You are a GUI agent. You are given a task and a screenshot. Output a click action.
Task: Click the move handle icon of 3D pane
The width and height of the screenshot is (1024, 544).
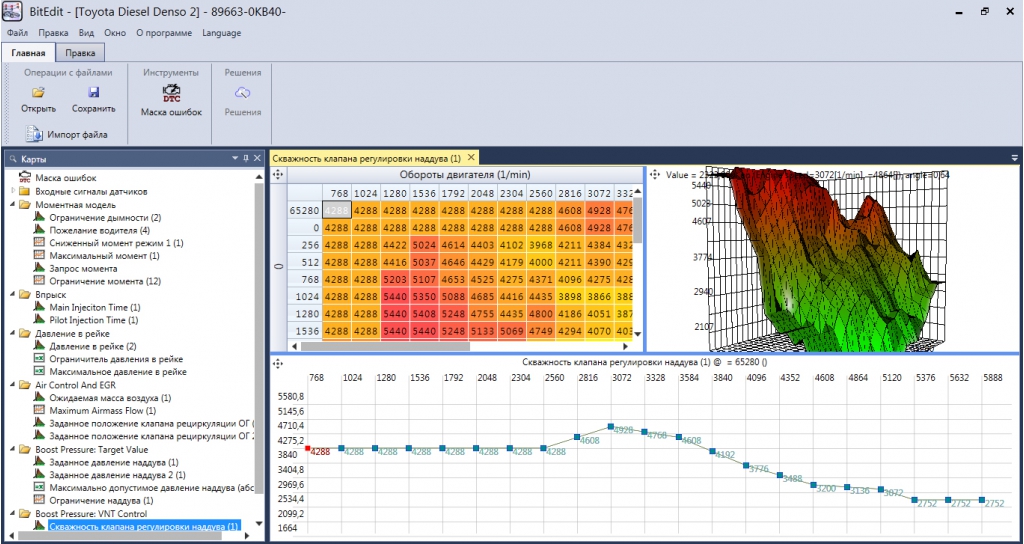(654, 174)
